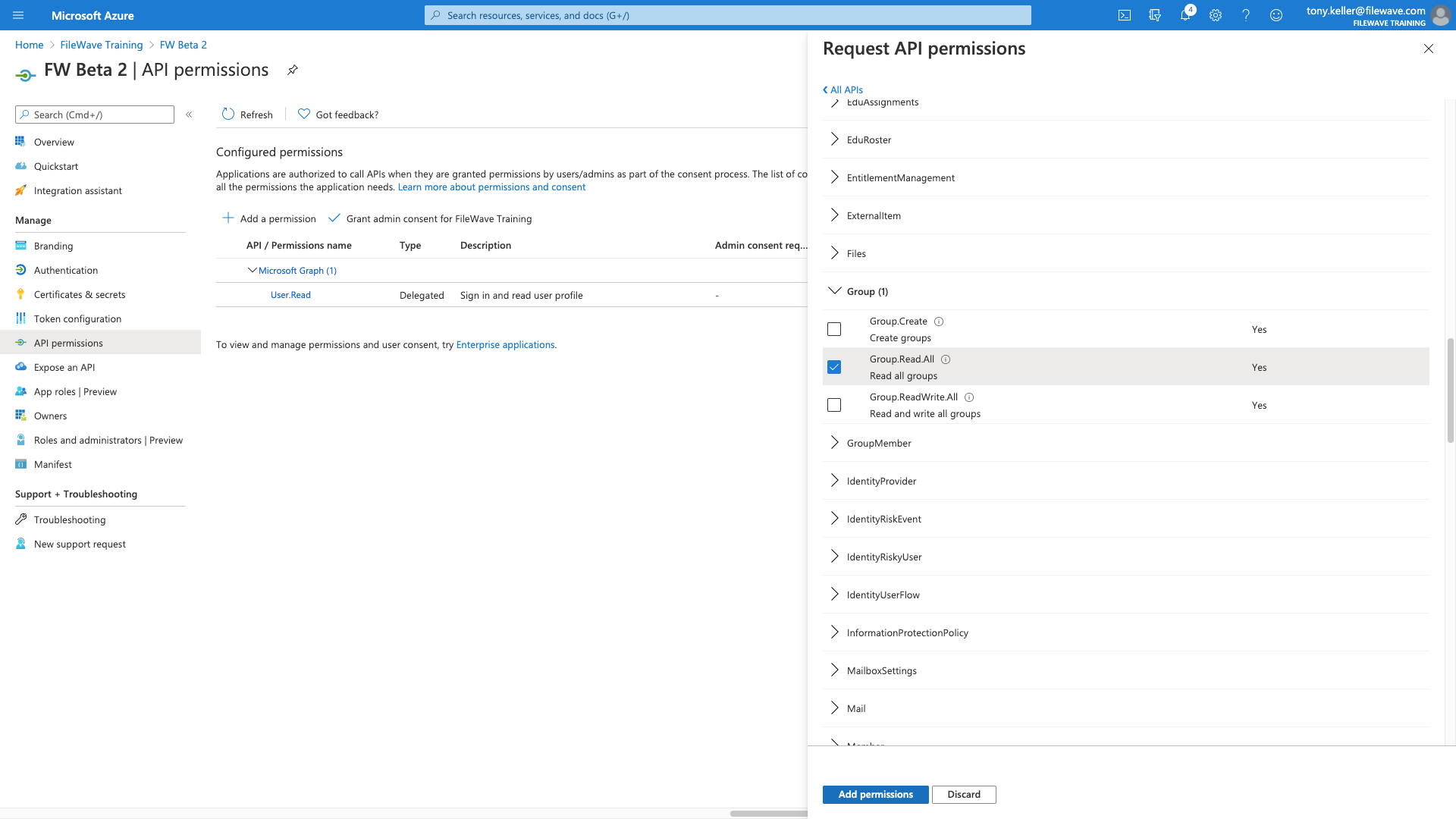Go to FileWave Training breadcrumb

(x=102, y=45)
